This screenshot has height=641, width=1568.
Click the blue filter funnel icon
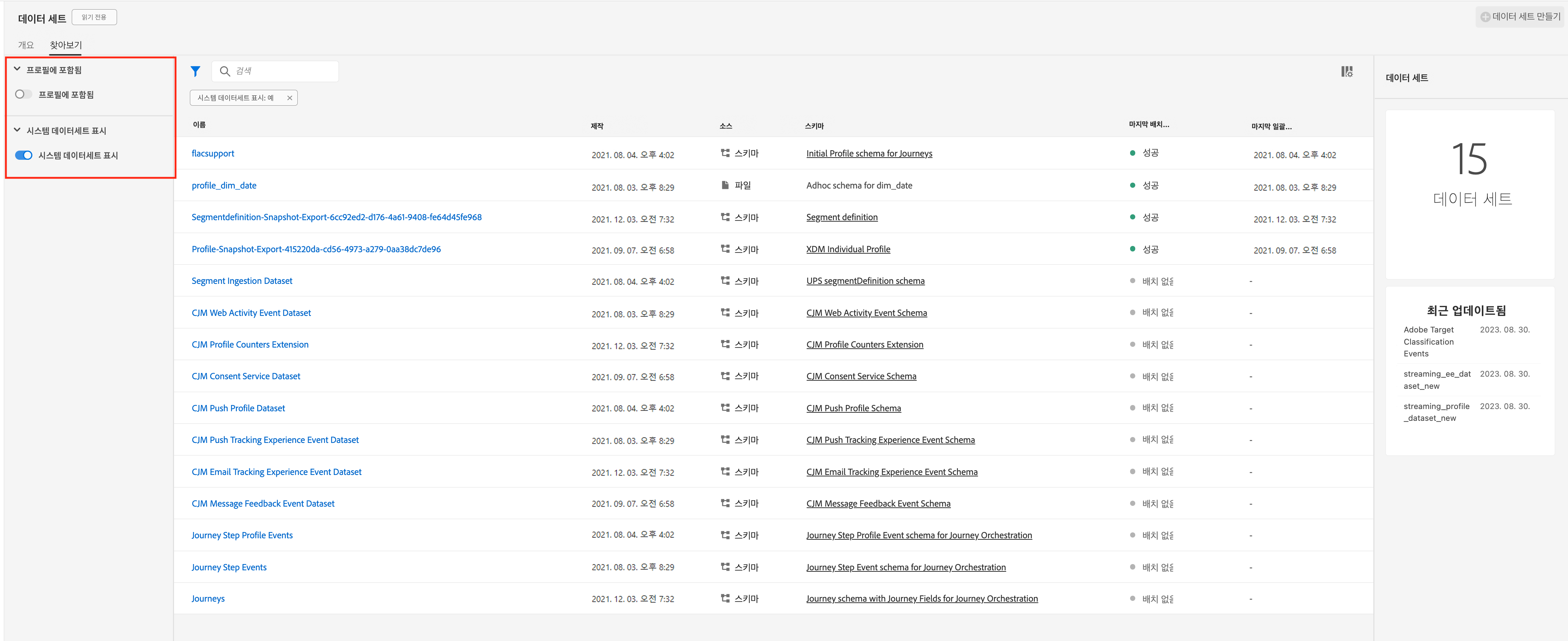point(195,71)
